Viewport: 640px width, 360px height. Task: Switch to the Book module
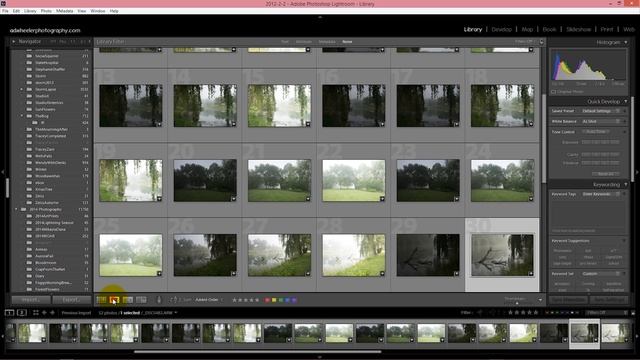coord(549,29)
